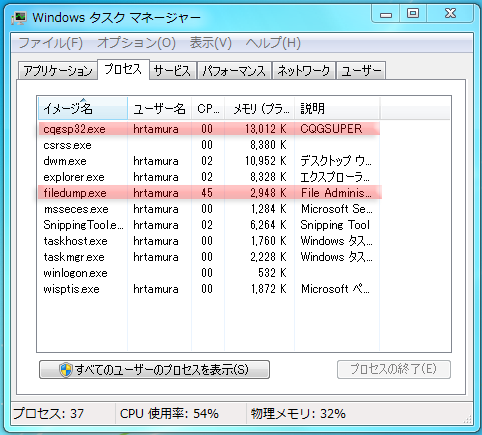Sort by メモリ column header

click(x=260, y=108)
